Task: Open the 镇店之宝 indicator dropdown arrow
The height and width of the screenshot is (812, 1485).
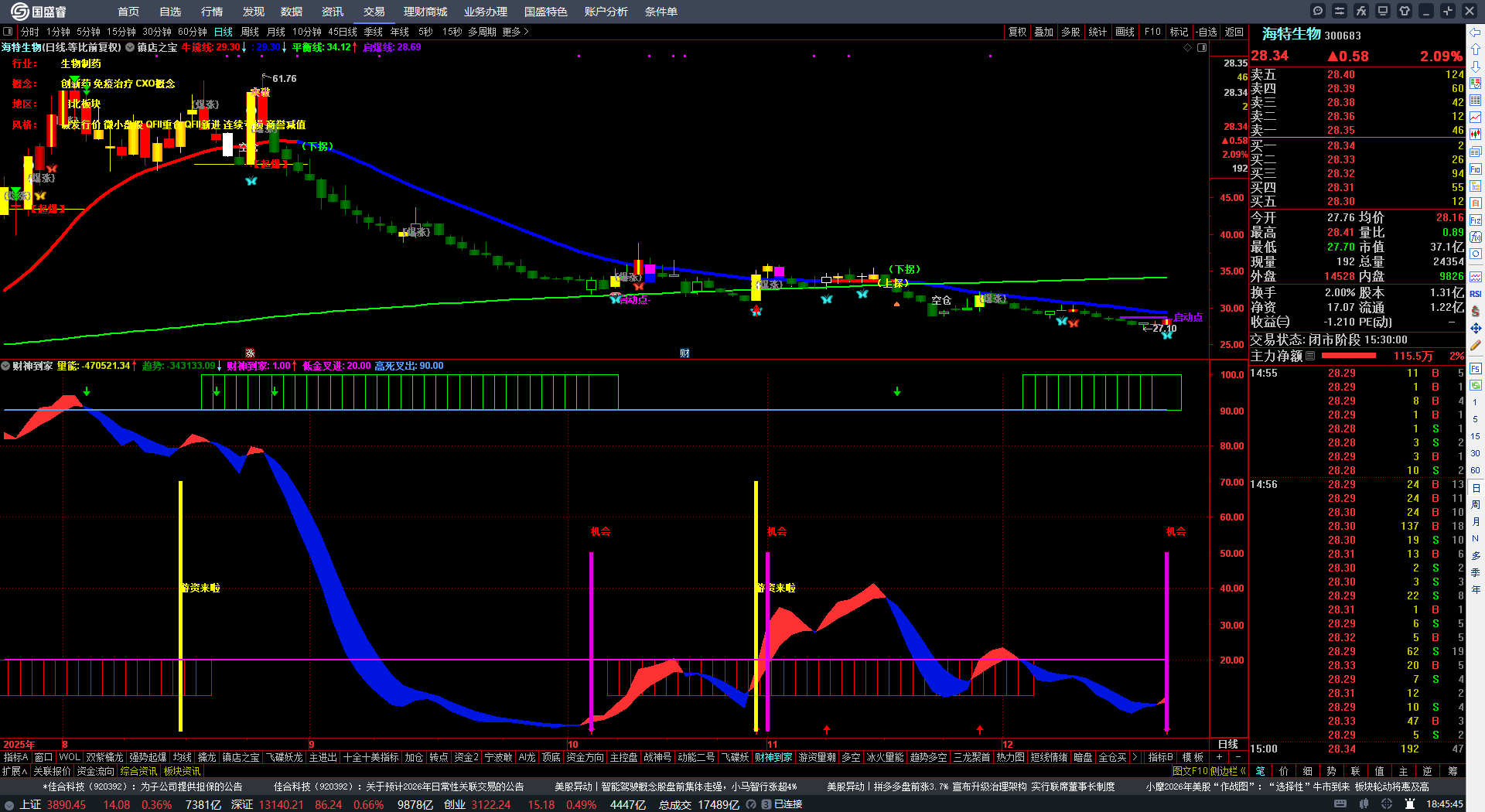Action: tap(130, 47)
